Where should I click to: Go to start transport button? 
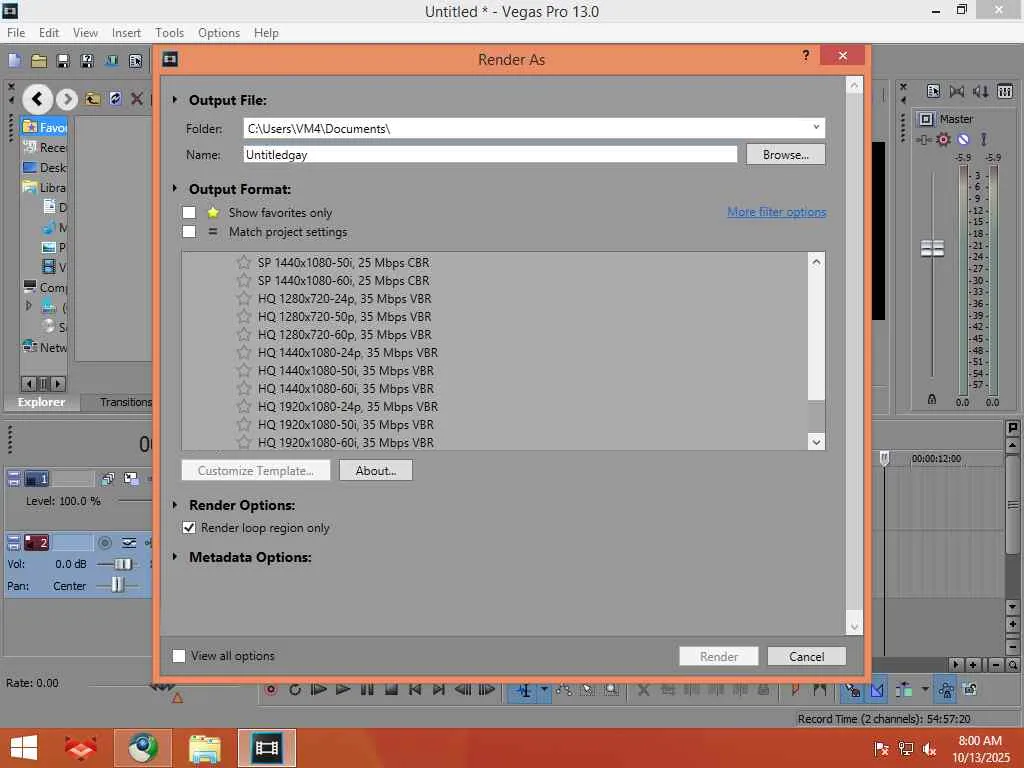tap(415, 690)
